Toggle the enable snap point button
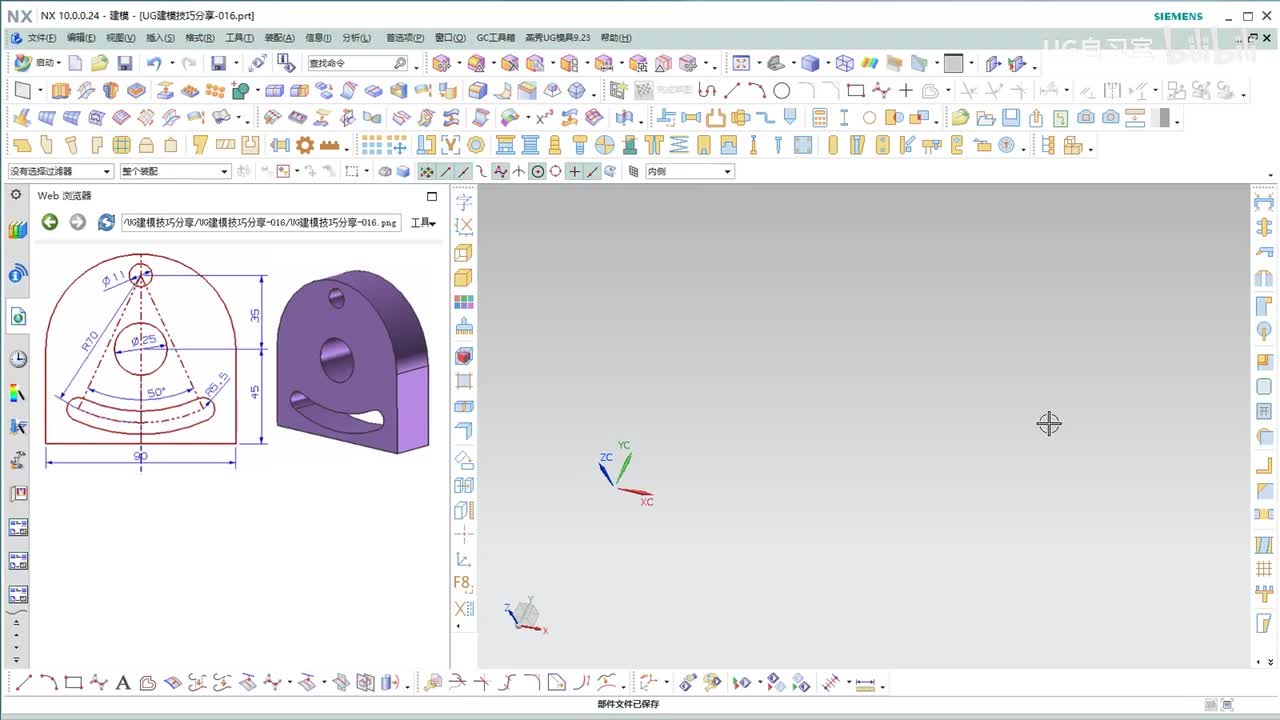1280x720 pixels. (427, 171)
